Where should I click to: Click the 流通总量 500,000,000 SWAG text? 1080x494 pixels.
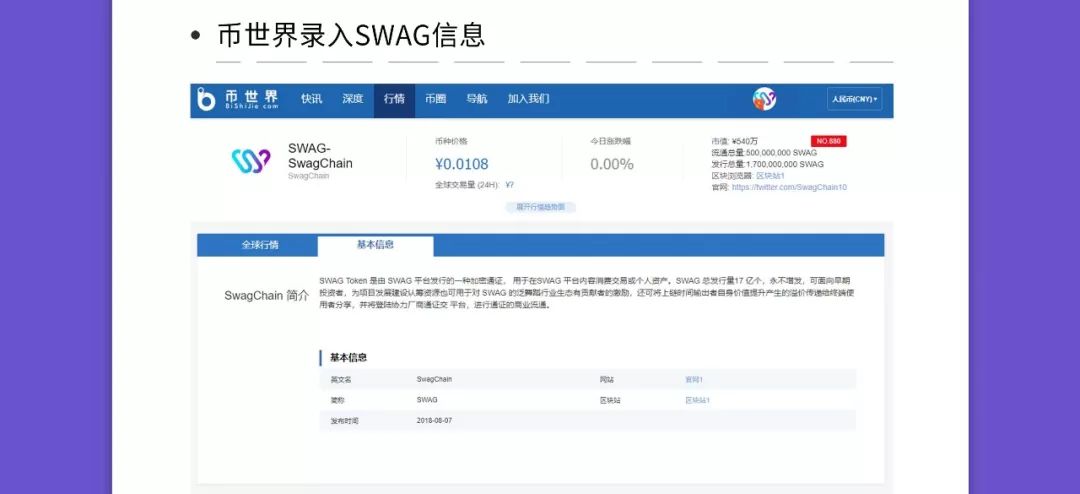tap(765, 153)
